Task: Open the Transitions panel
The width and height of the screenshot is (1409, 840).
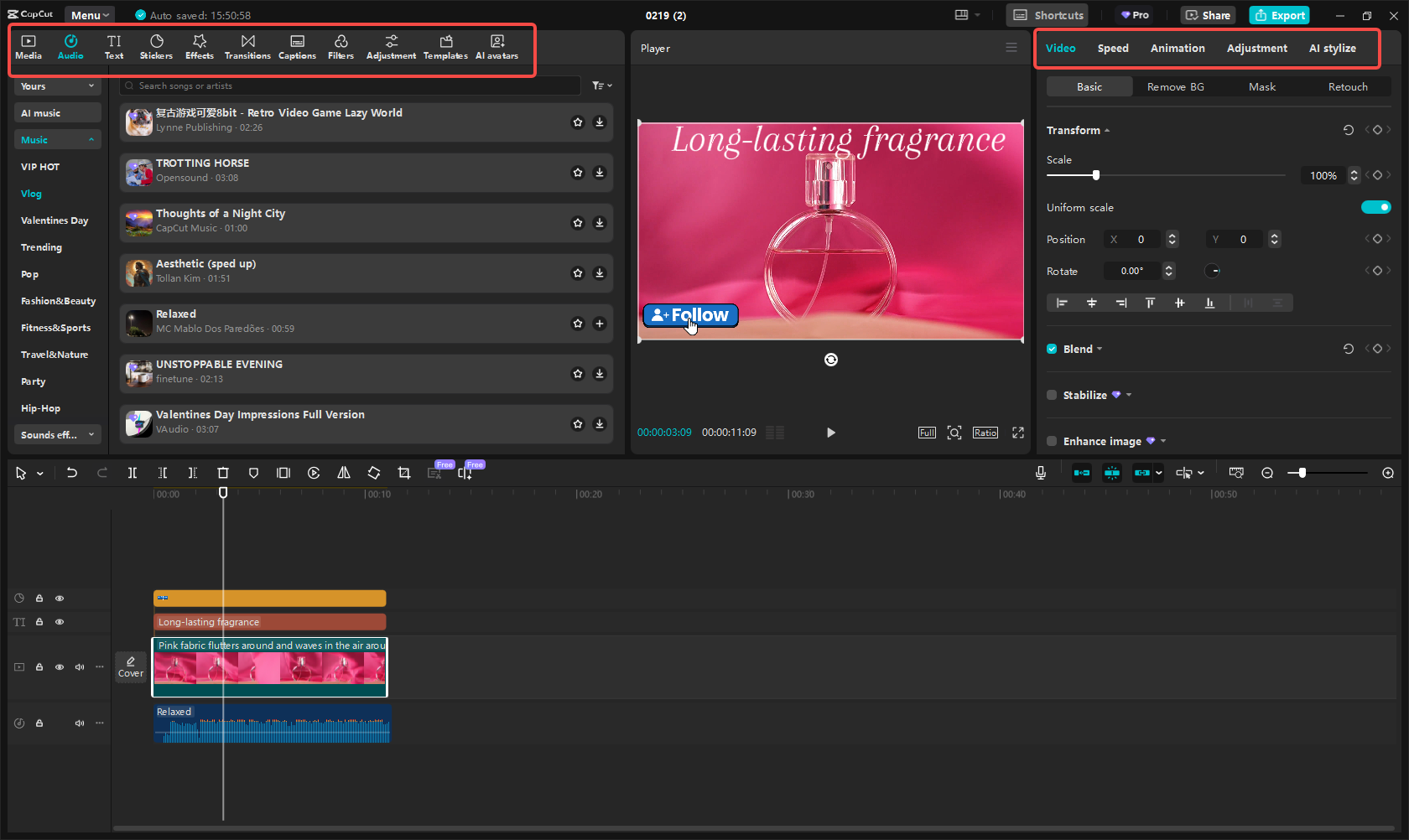Action: 247,47
